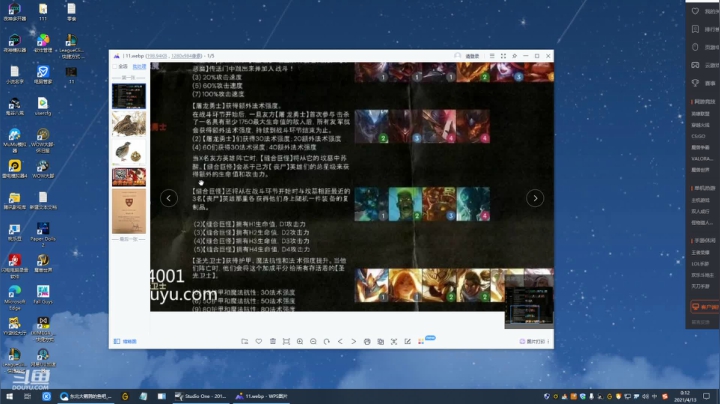Image resolution: width=720 pixels, height=404 pixels.
Task: Open the Windows Start button
Action: (9, 396)
